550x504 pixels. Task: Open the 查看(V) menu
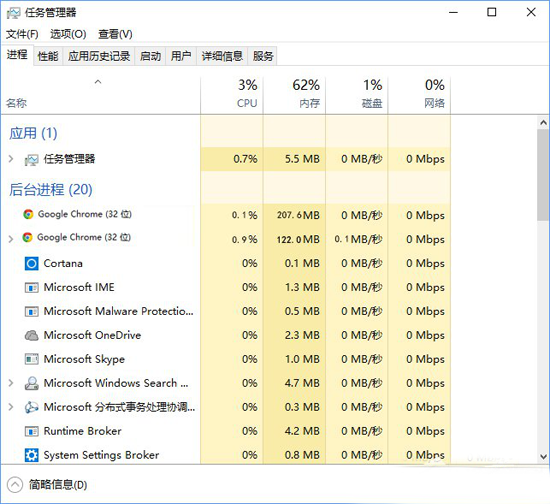click(x=115, y=34)
